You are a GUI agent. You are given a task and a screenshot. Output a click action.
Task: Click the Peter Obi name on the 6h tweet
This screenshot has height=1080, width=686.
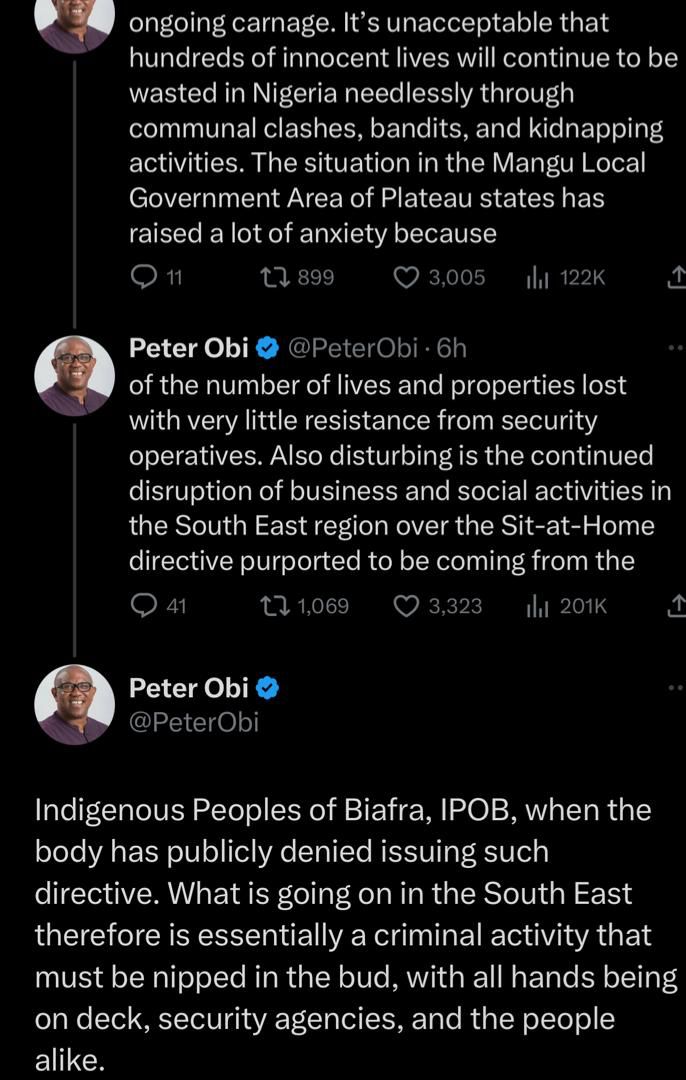[x=189, y=348]
